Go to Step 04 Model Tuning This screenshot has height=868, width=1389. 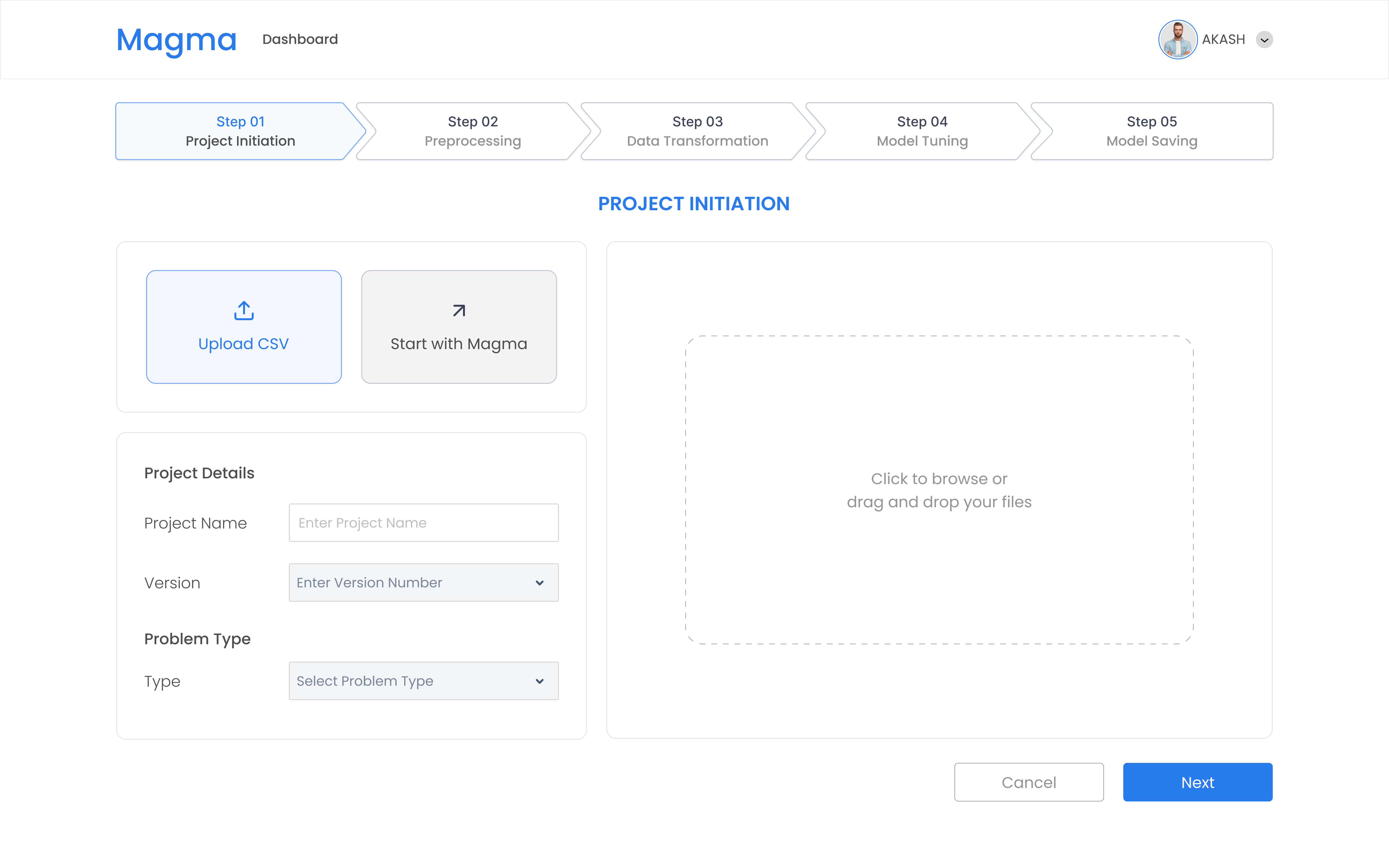tap(922, 131)
